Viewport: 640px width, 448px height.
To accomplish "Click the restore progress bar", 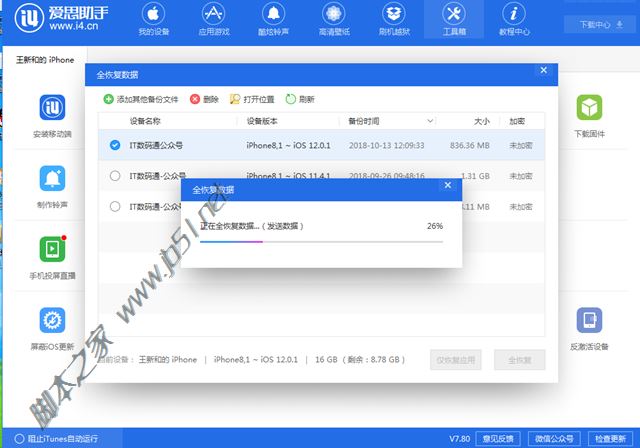I will pos(321,242).
